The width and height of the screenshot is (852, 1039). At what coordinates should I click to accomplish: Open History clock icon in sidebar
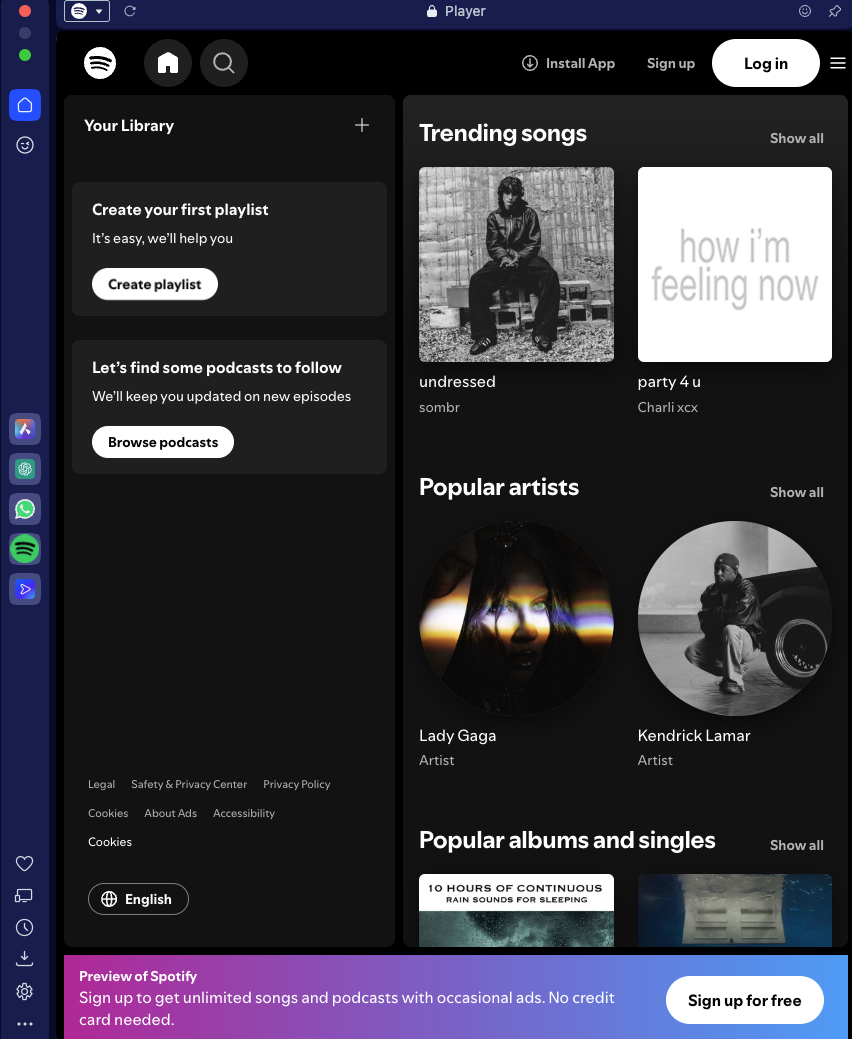[25, 928]
